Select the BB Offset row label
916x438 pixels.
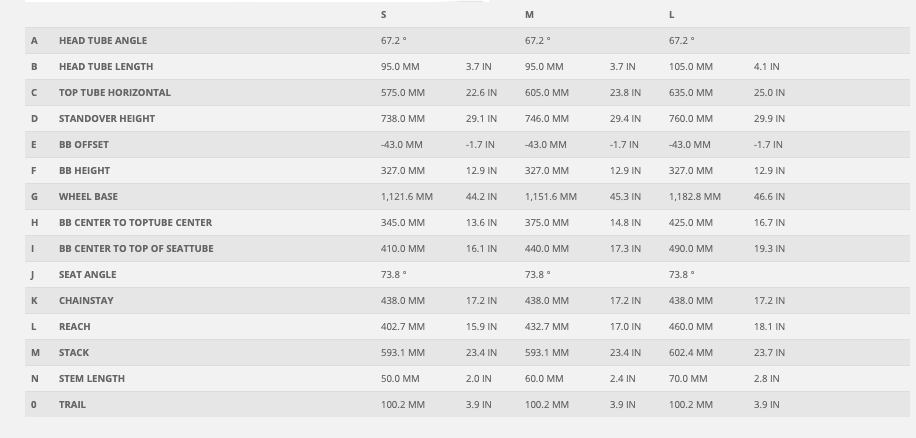click(x=84, y=145)
